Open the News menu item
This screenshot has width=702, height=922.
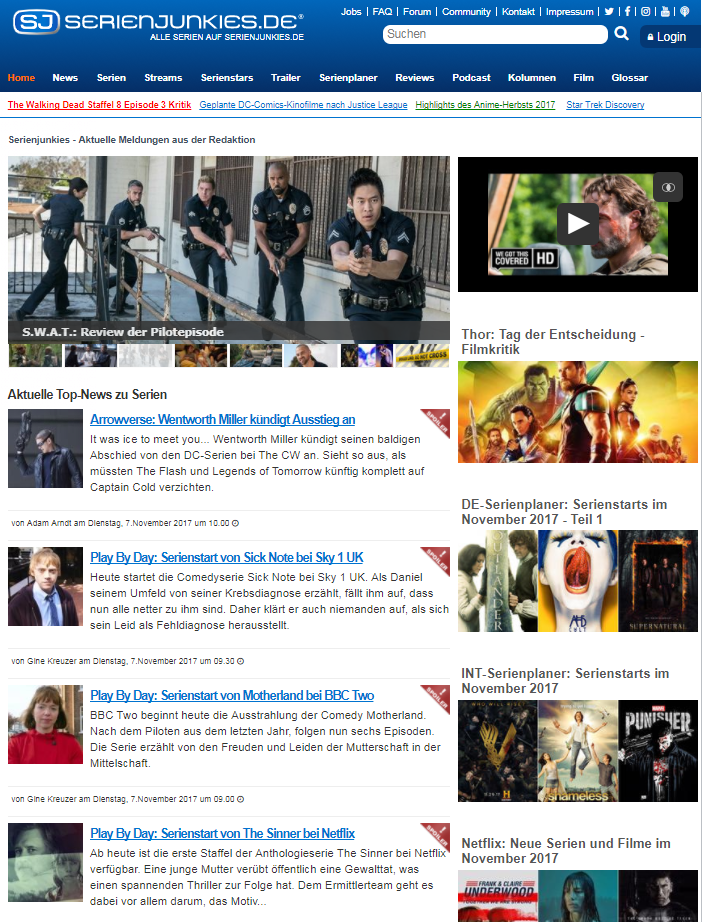(65, 78)
